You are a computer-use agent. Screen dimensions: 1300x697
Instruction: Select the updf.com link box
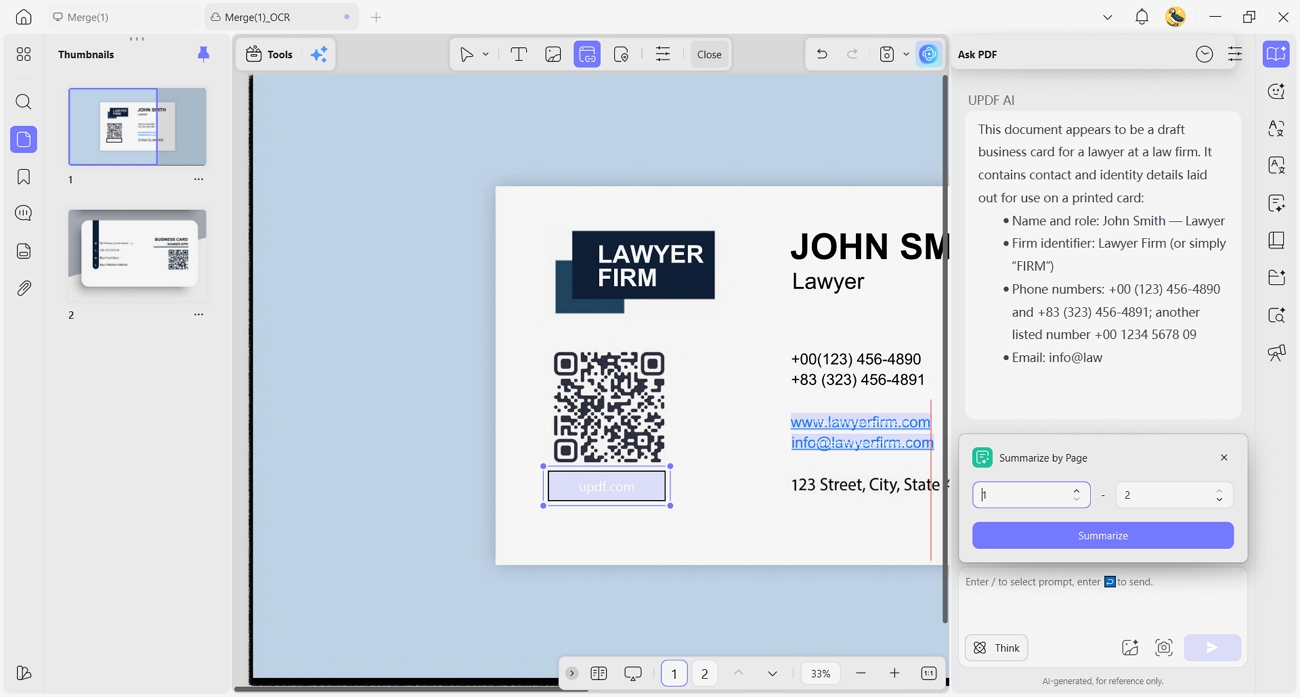pyautogui.click(x=606, y=486)
